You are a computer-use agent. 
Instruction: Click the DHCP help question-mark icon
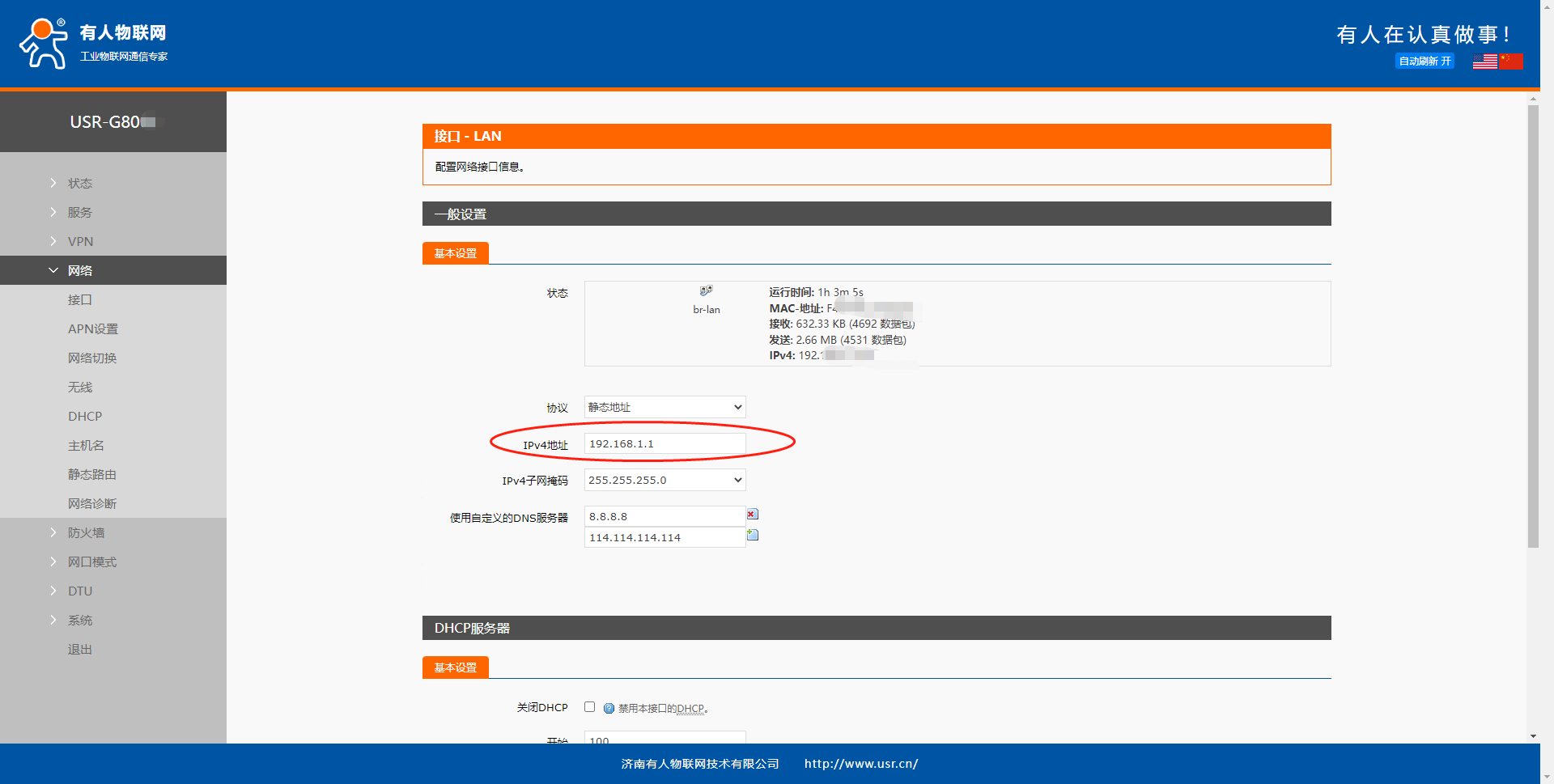click(609, 708)
